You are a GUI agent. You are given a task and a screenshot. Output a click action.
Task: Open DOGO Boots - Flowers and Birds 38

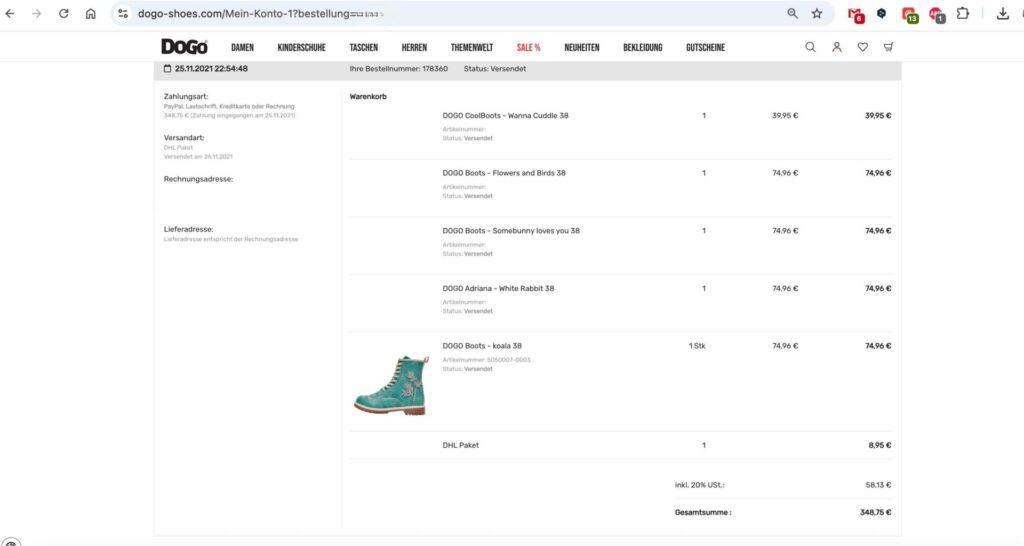[x=504, y=173]
